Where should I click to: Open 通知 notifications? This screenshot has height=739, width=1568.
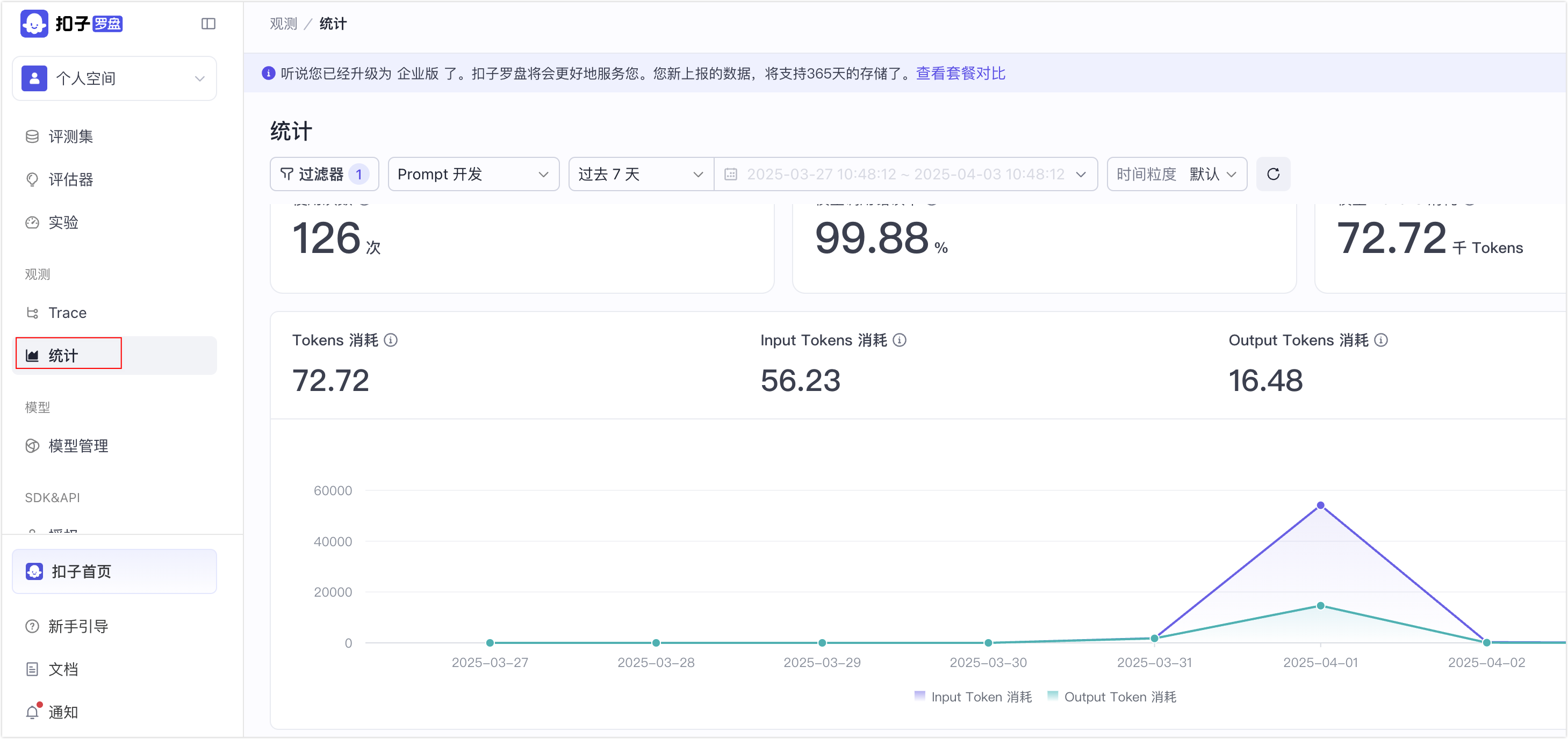coord(114,712)
